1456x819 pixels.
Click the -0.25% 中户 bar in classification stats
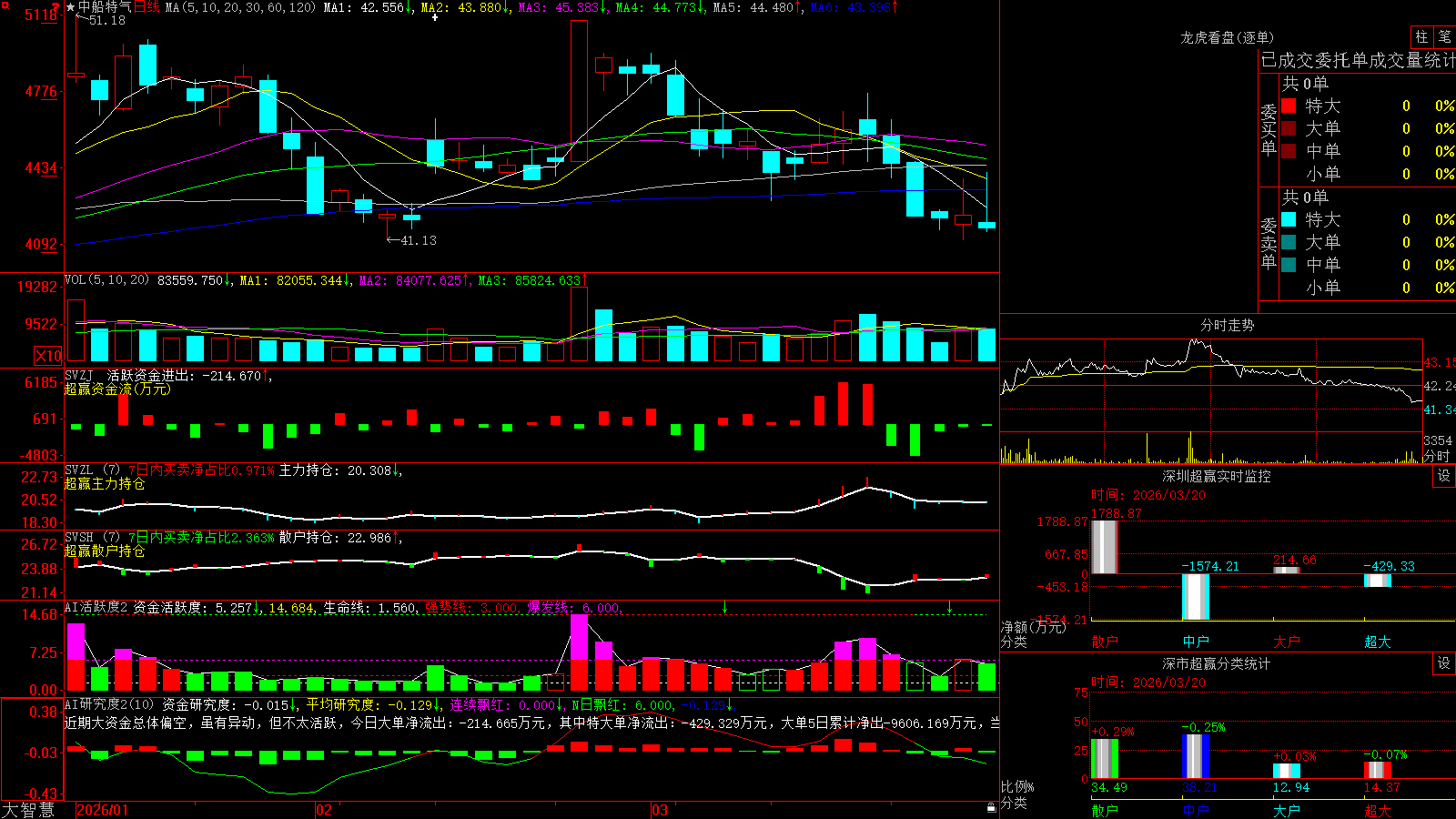1196,756
